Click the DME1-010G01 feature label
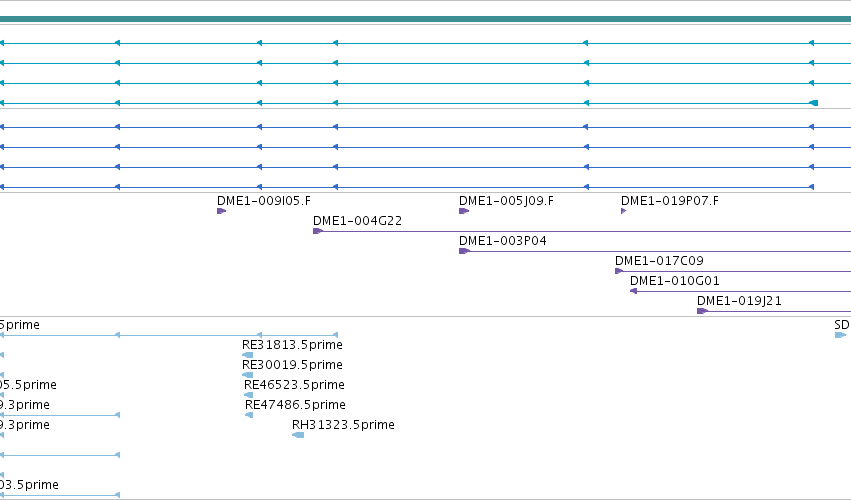851x500 pixels. click(675, 281)
